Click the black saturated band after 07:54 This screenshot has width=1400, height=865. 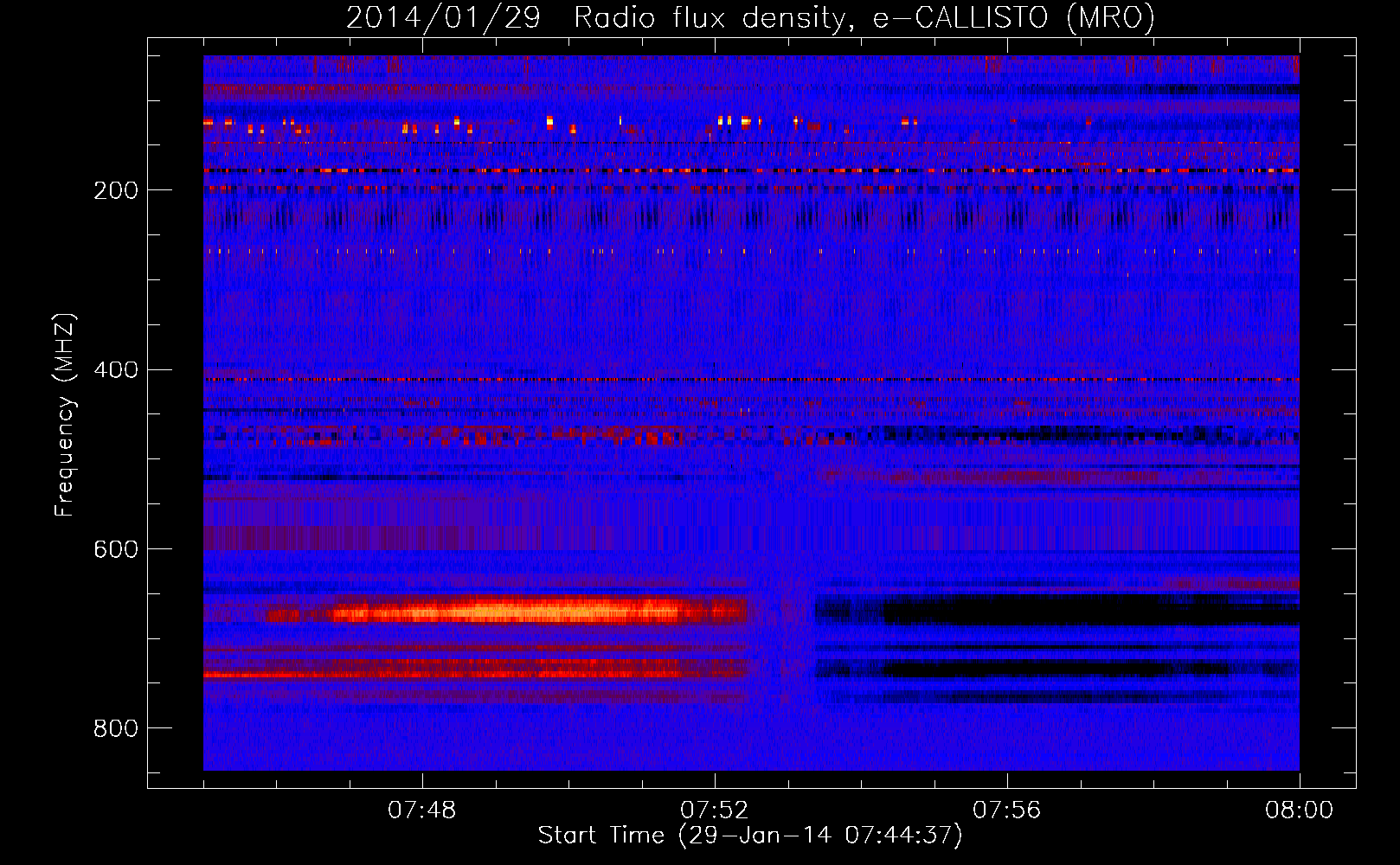pos(1057,611)
